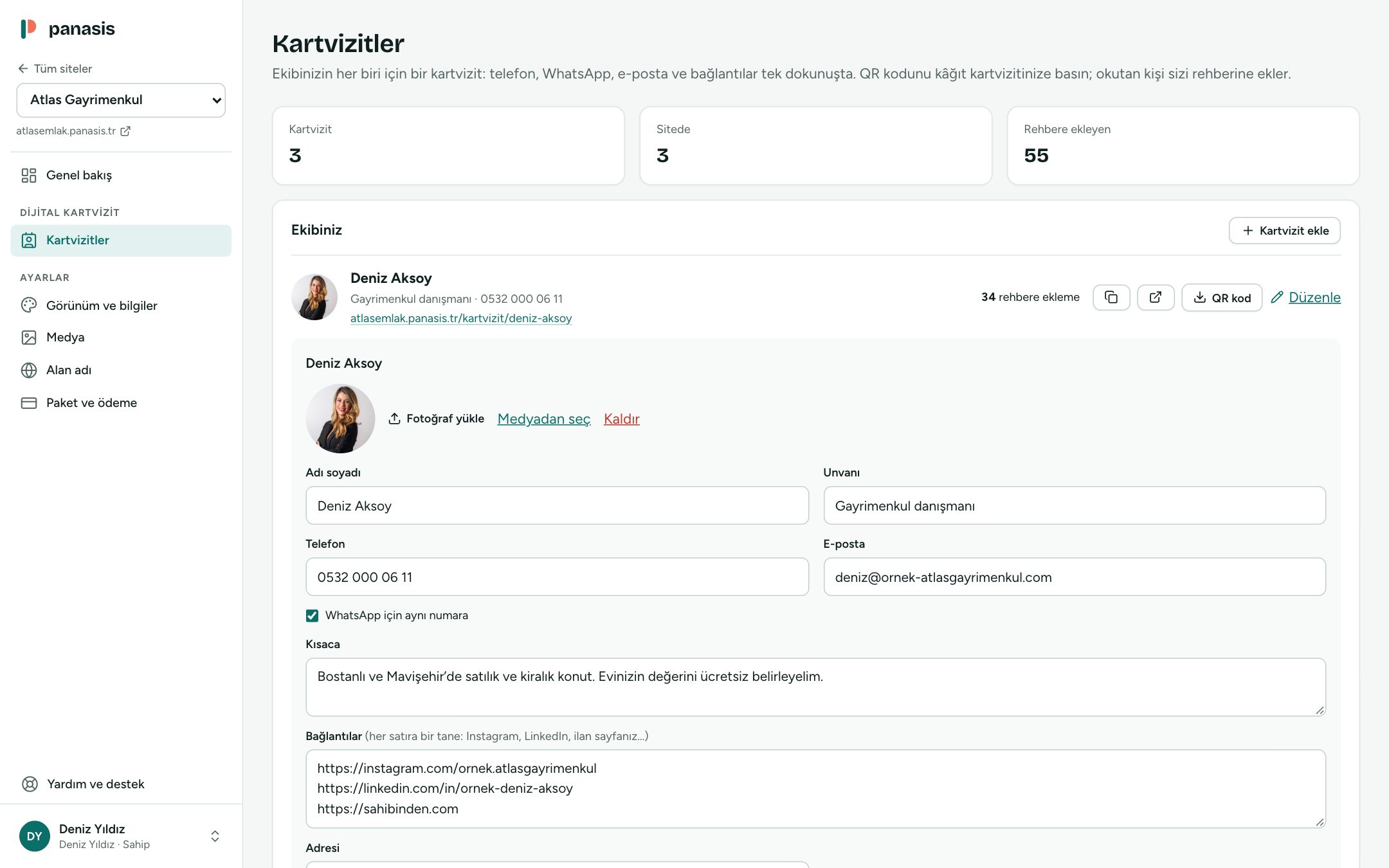The width and height of the screenshot is (1389, 868).
Task: Open atlasemlak.panasis.tr/kartvizit/deniz-aksoy link
Action: pos(461,318)
